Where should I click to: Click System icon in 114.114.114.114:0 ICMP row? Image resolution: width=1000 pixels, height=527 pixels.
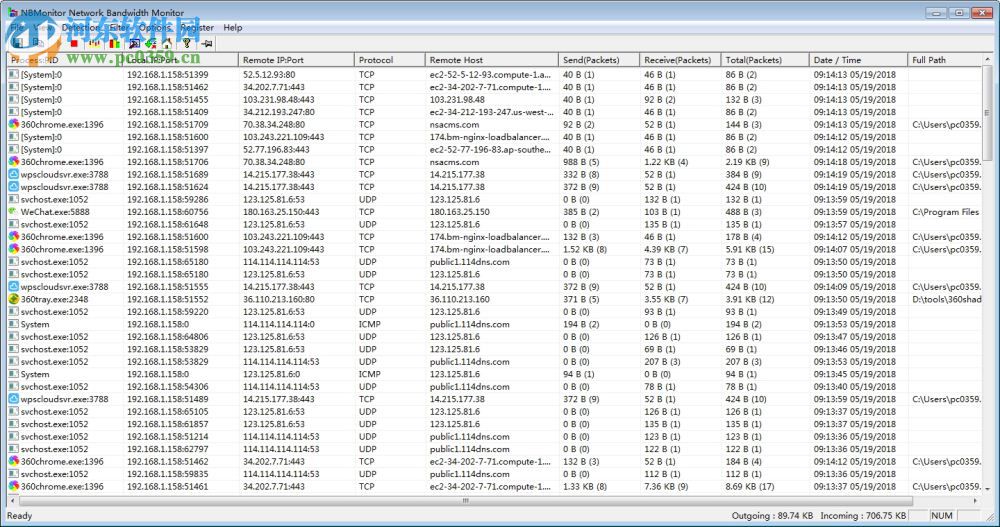[13, 324]
